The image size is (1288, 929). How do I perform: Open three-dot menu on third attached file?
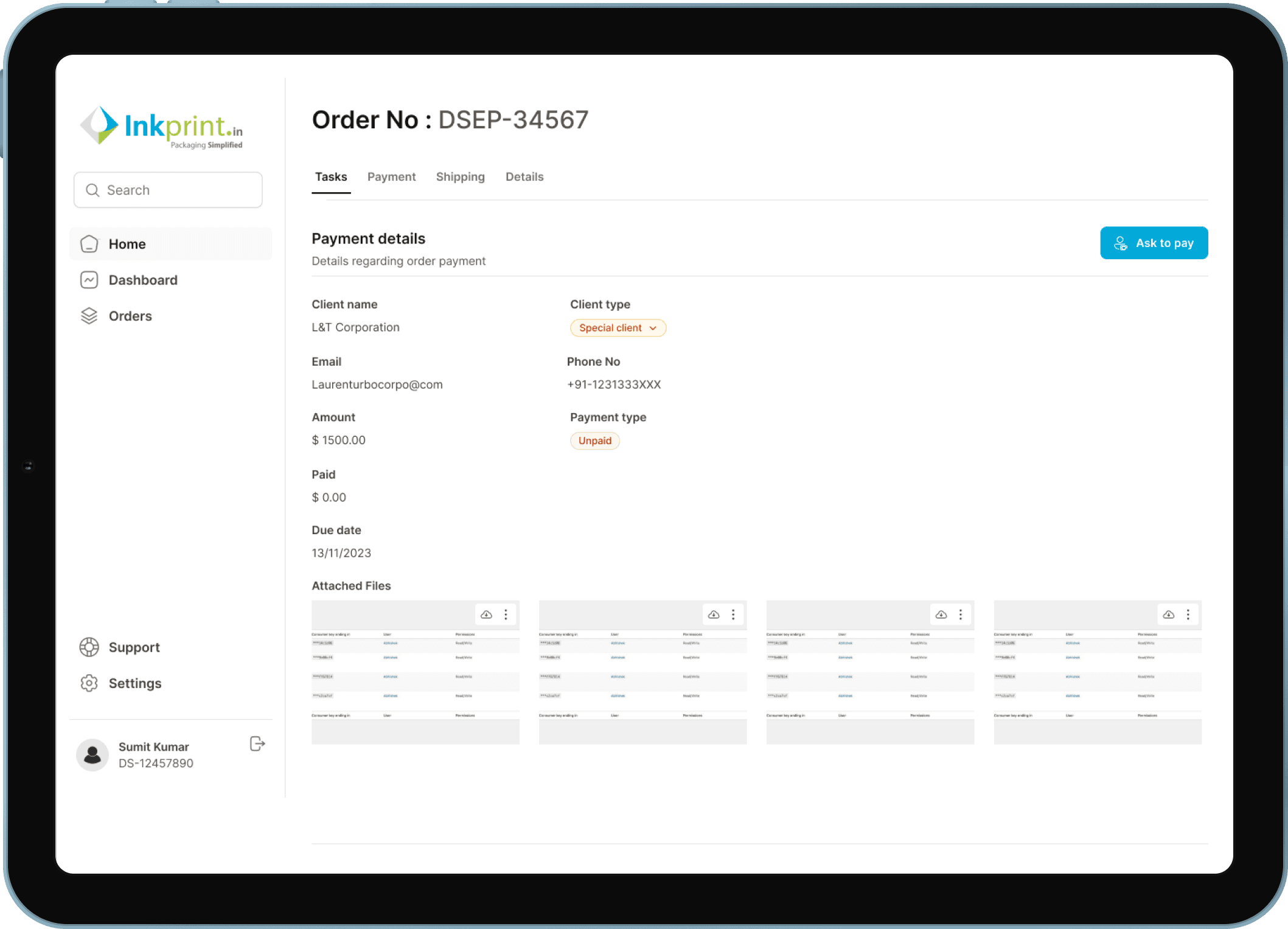coord(961,614)
